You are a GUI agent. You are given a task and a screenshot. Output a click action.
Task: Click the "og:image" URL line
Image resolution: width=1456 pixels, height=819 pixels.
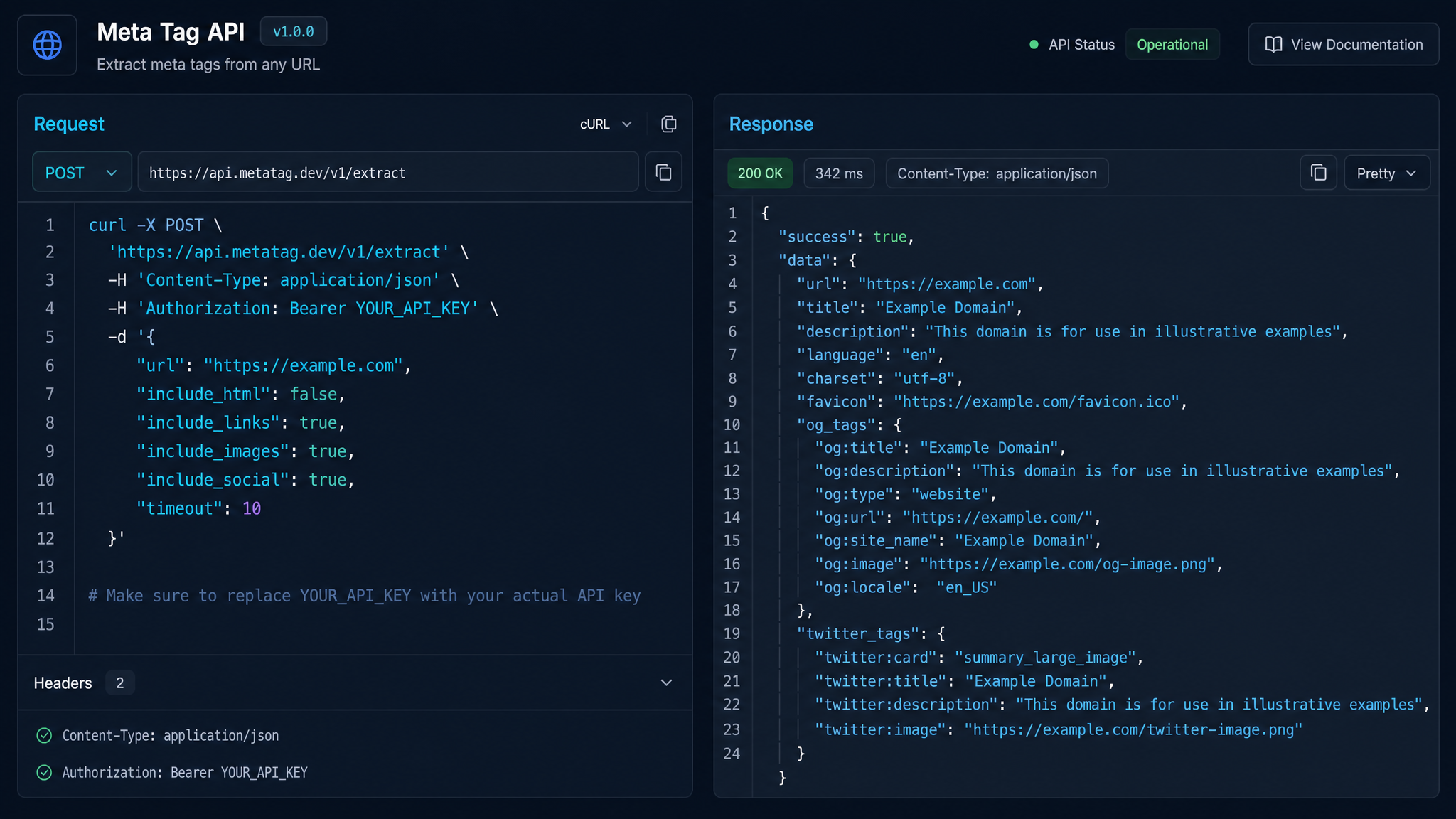(x=1018, y=564)
